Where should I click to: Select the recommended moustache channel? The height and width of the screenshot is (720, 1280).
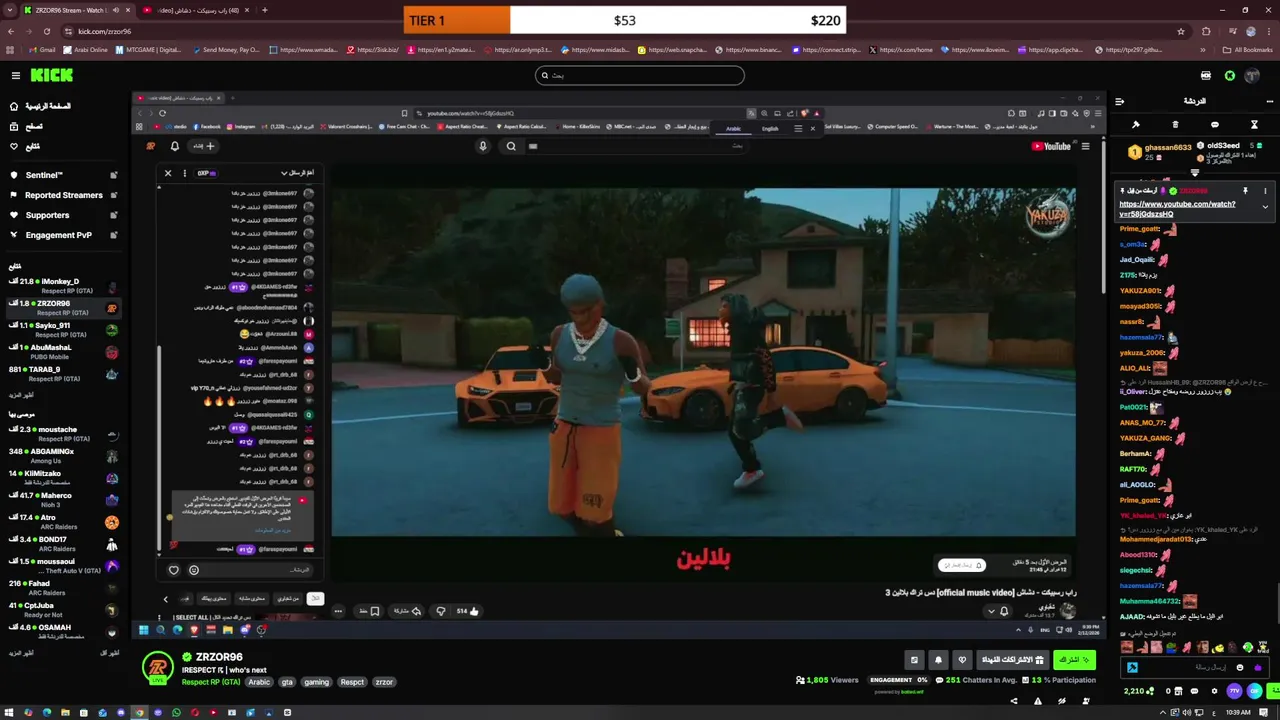click(x=63, y=434)
